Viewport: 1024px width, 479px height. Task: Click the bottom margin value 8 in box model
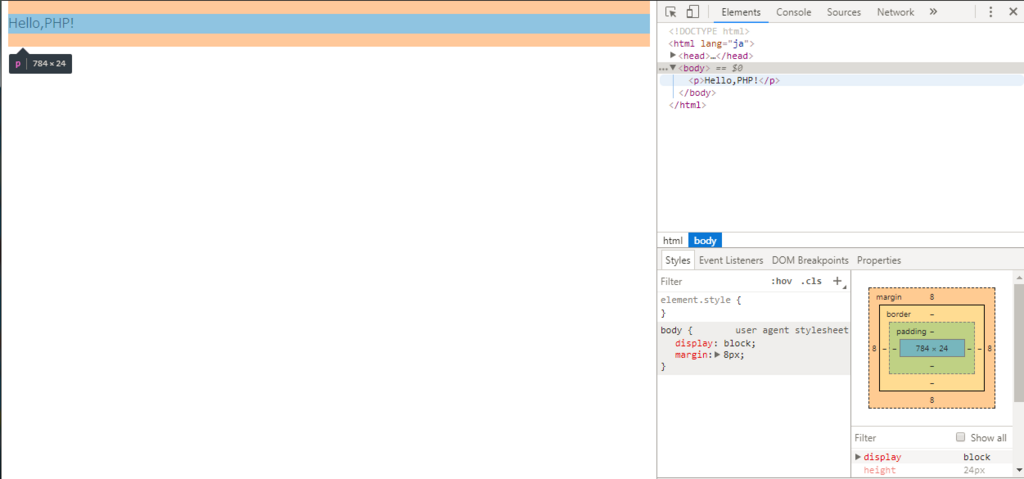932,400
